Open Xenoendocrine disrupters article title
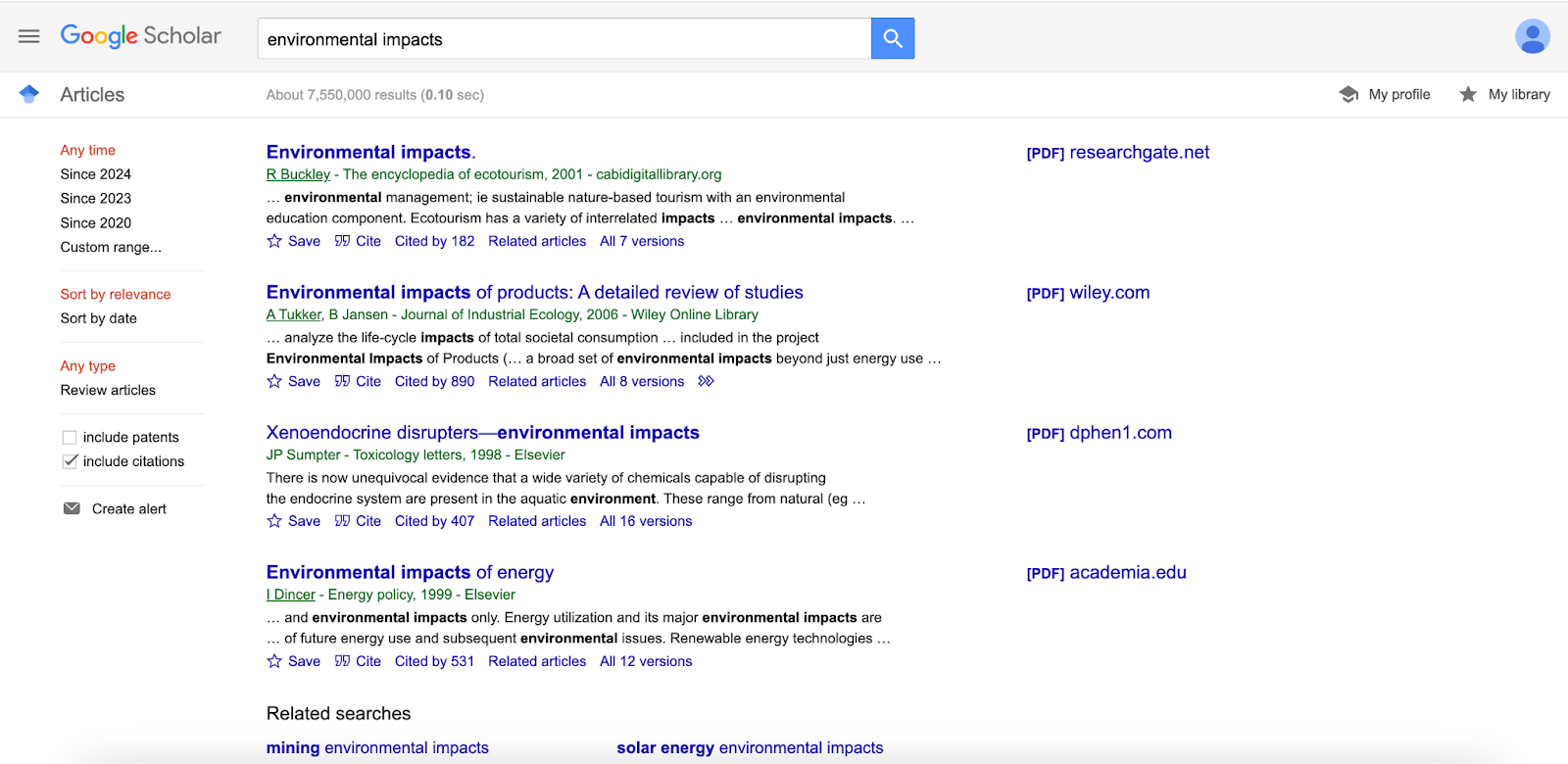This screenshot has height=764, width=1568. point(483,432)
